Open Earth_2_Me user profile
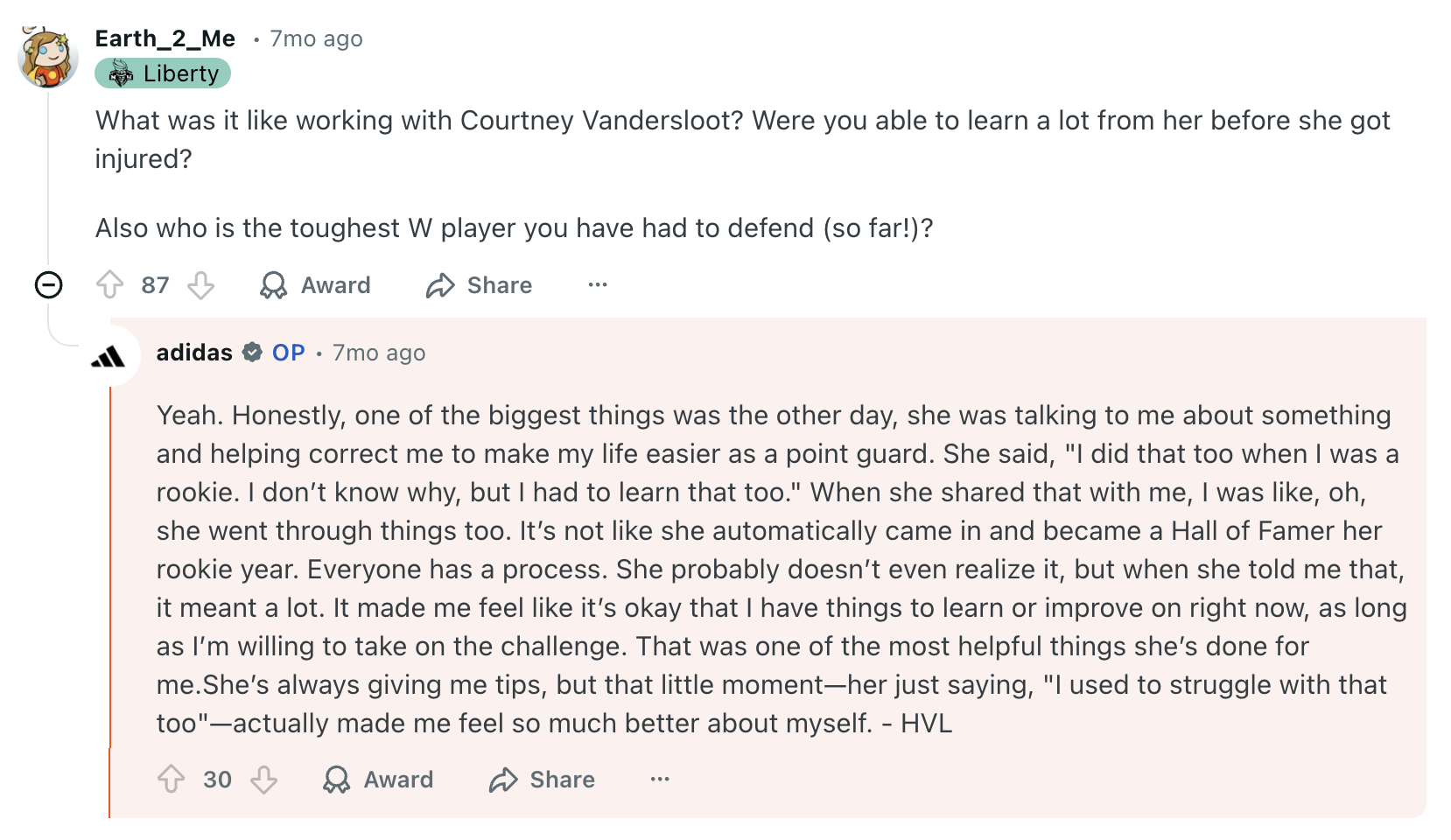The height and width of the screenshot is (840, 1451). [165, 38]
